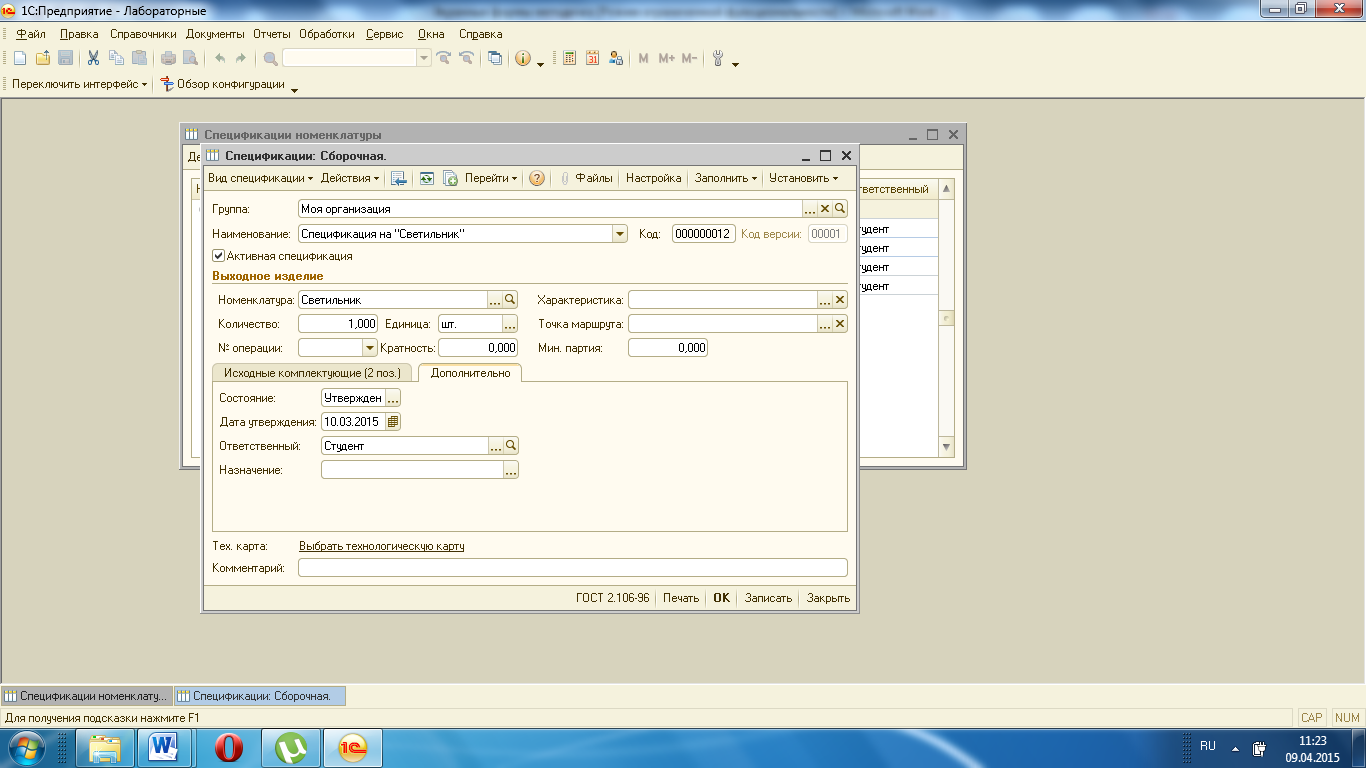Click the Windows list icon in toolbar

(495, 58)
